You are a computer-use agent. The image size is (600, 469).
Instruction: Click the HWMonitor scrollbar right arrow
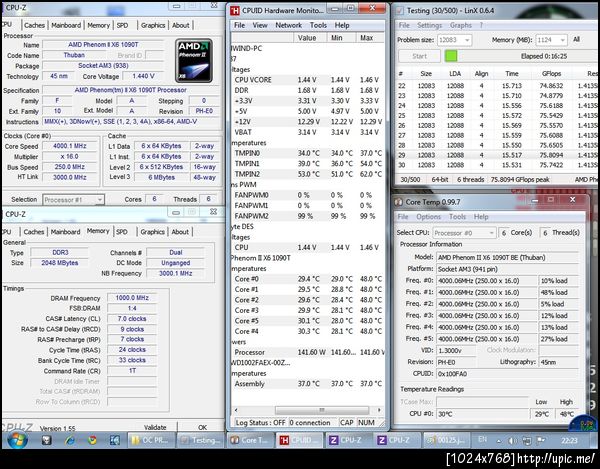[379, 410]
